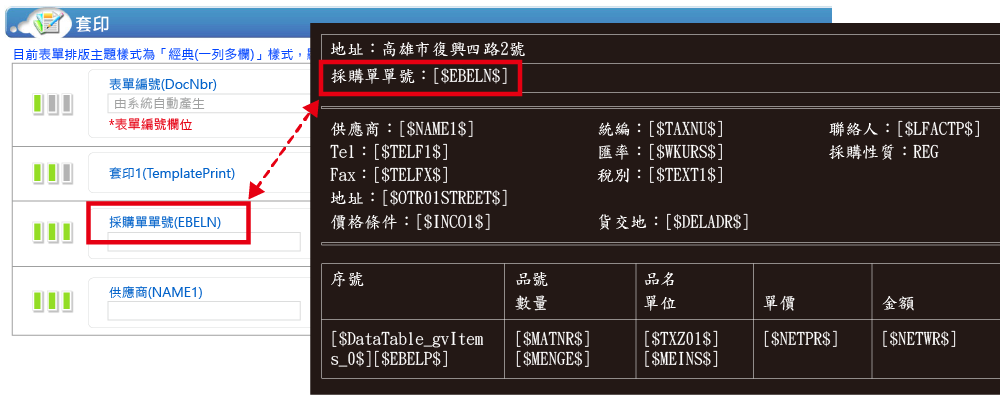Click the [$DELADR$] 貨交地 placeholder
1000x400 pixels.
pos(707,222)
